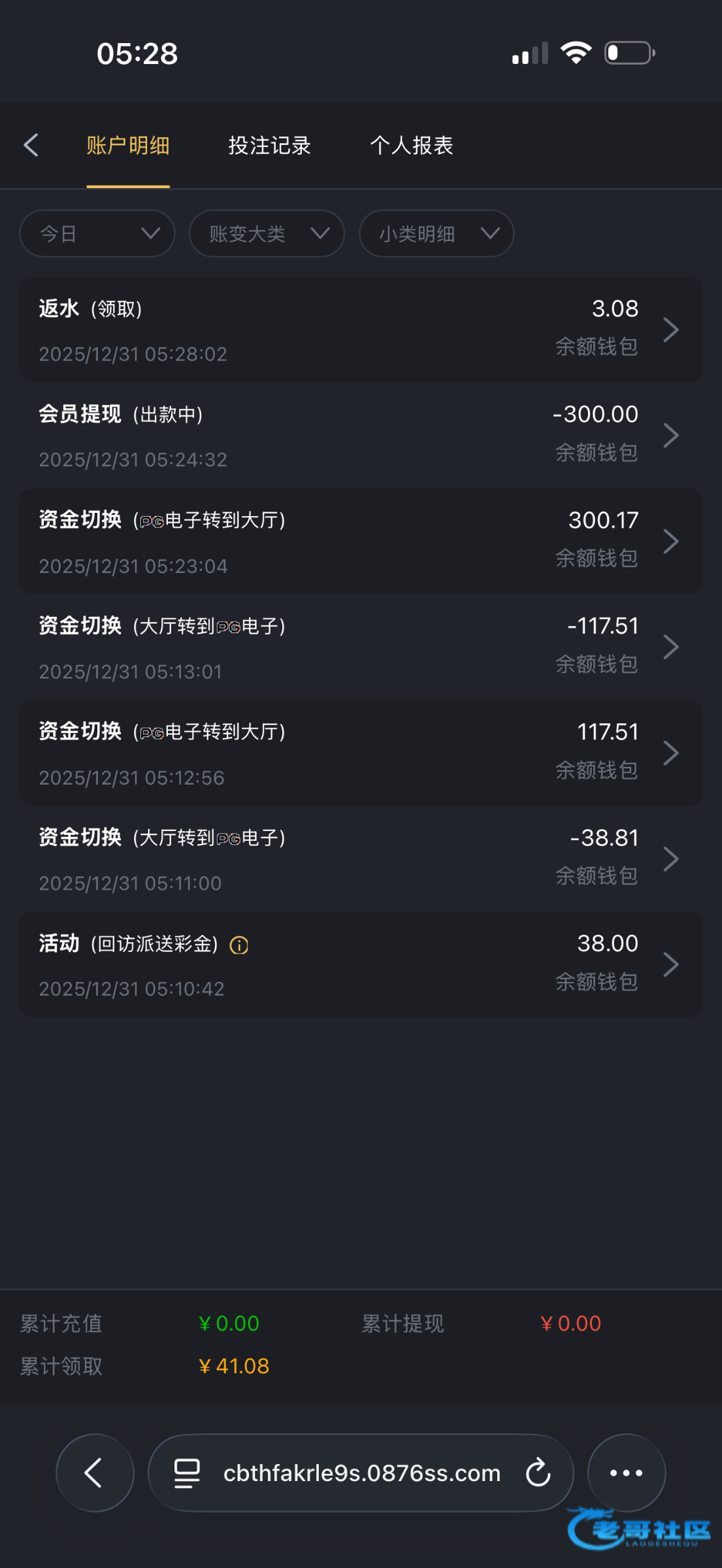Image resolution: width=722 pixels, height=1568 pixels.
Task: Open the 117.51 PG电子转到大厅 entry
Action: pos(361,753)
